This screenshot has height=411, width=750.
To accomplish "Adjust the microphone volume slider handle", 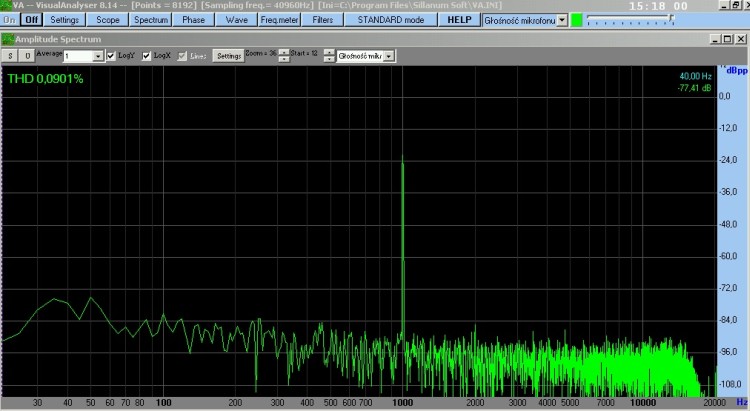I will 671,19.
